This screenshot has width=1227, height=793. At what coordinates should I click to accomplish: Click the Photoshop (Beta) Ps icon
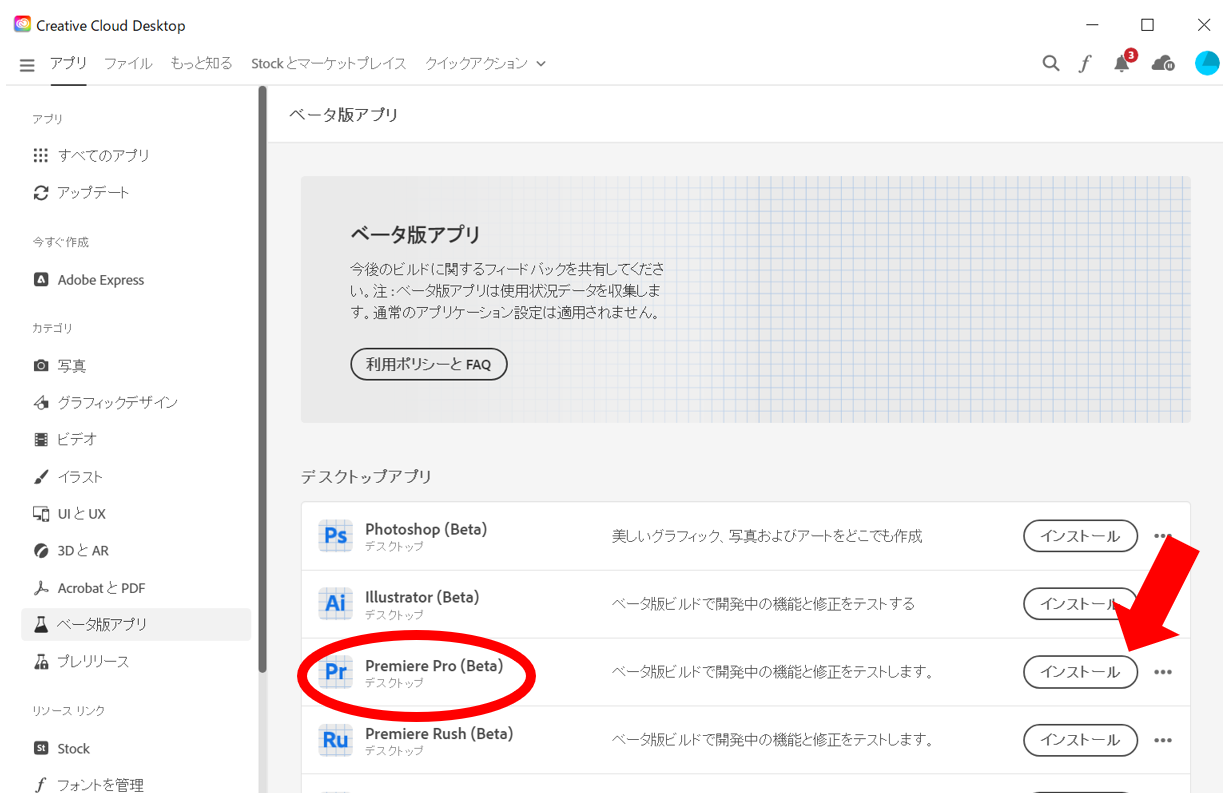336,536
